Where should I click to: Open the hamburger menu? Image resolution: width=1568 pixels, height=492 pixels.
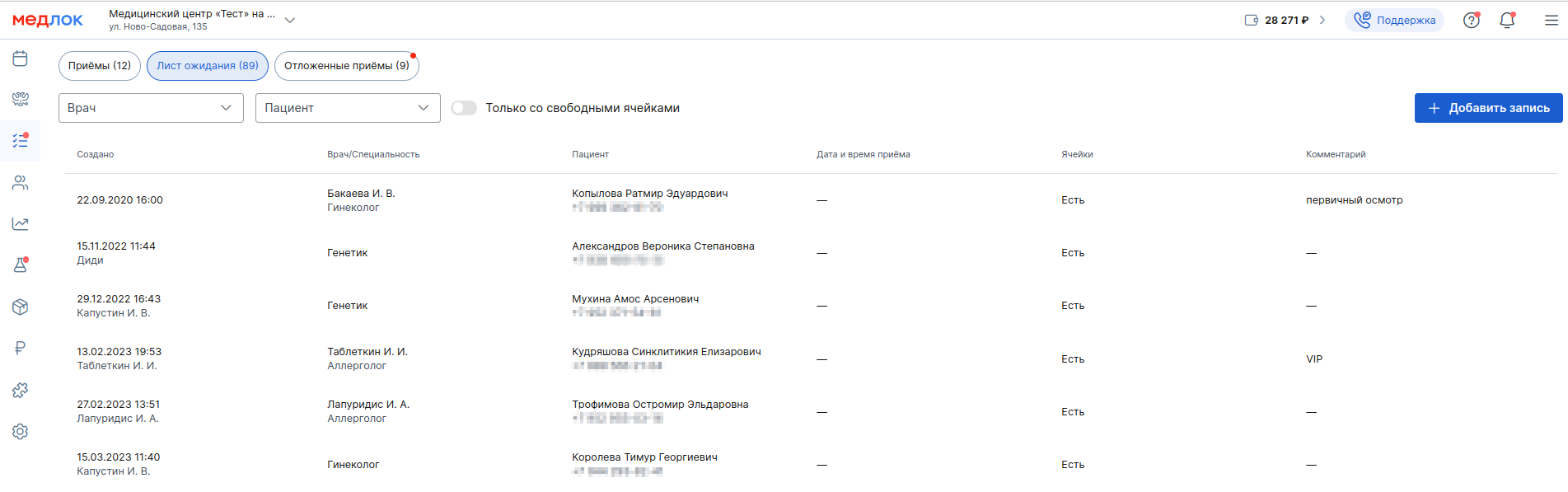[1552, 21]
